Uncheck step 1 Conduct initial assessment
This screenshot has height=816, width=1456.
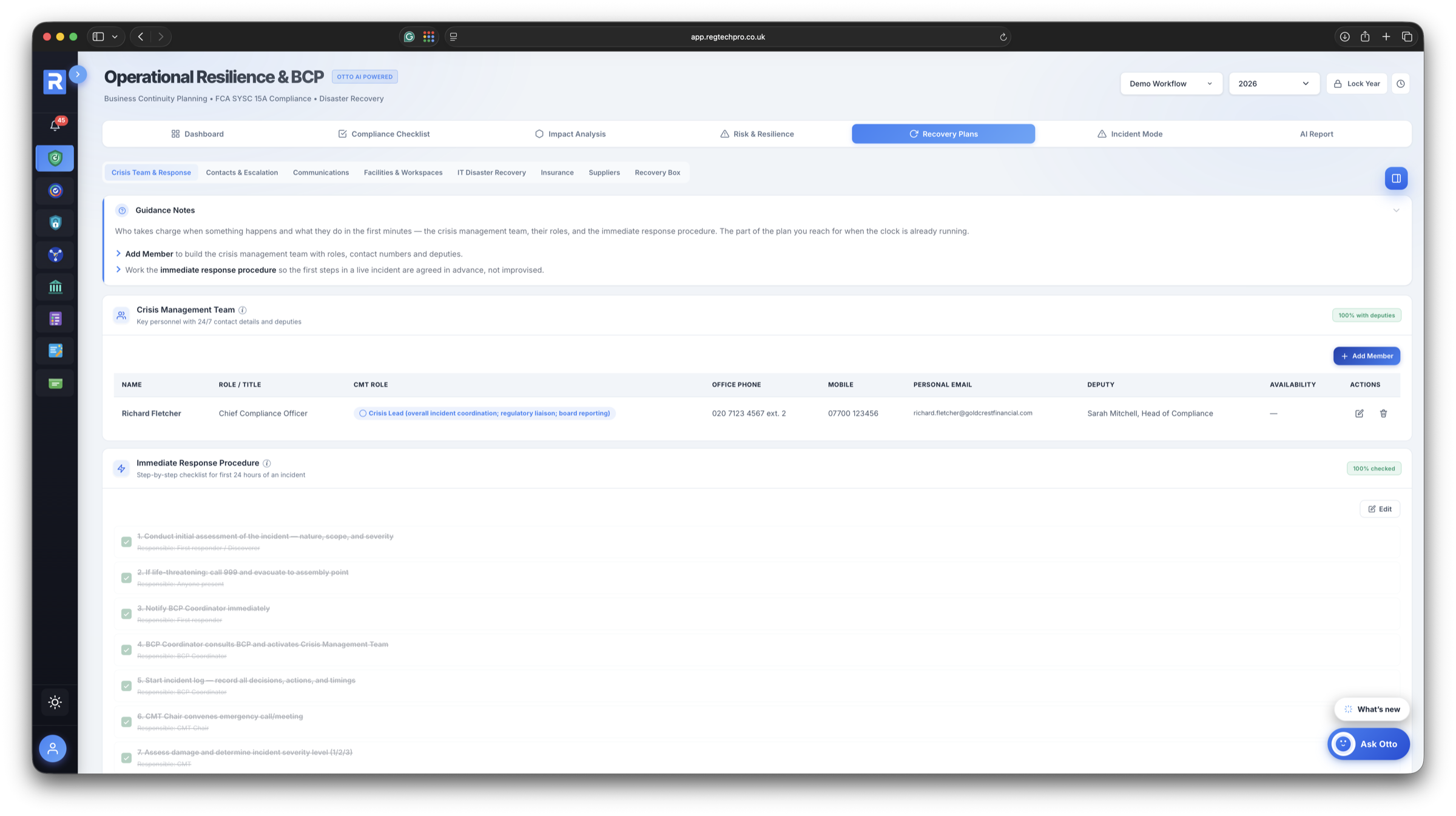tap(126, 542)
